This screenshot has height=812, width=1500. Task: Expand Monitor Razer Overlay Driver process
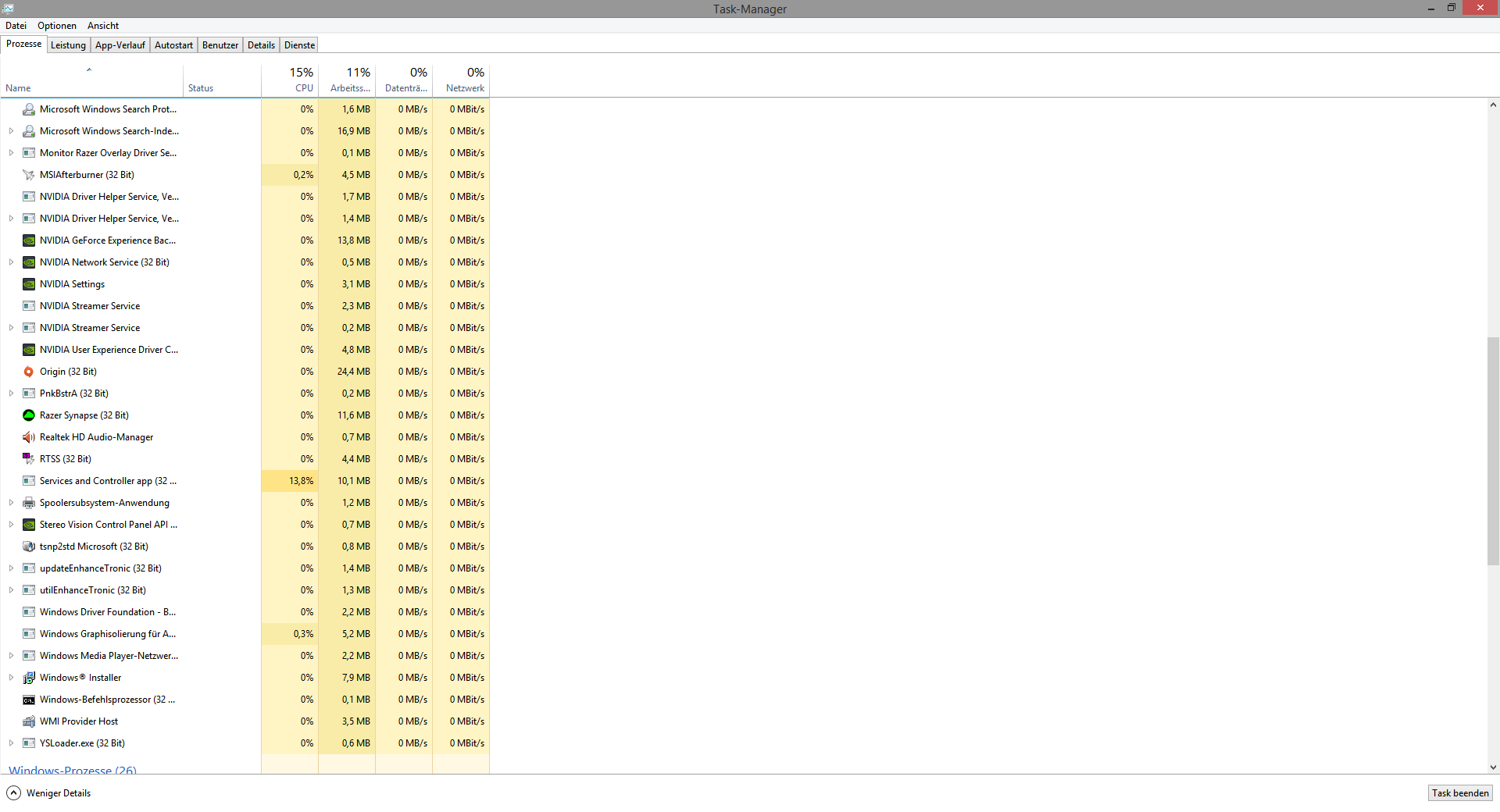[x=11, y=153]
